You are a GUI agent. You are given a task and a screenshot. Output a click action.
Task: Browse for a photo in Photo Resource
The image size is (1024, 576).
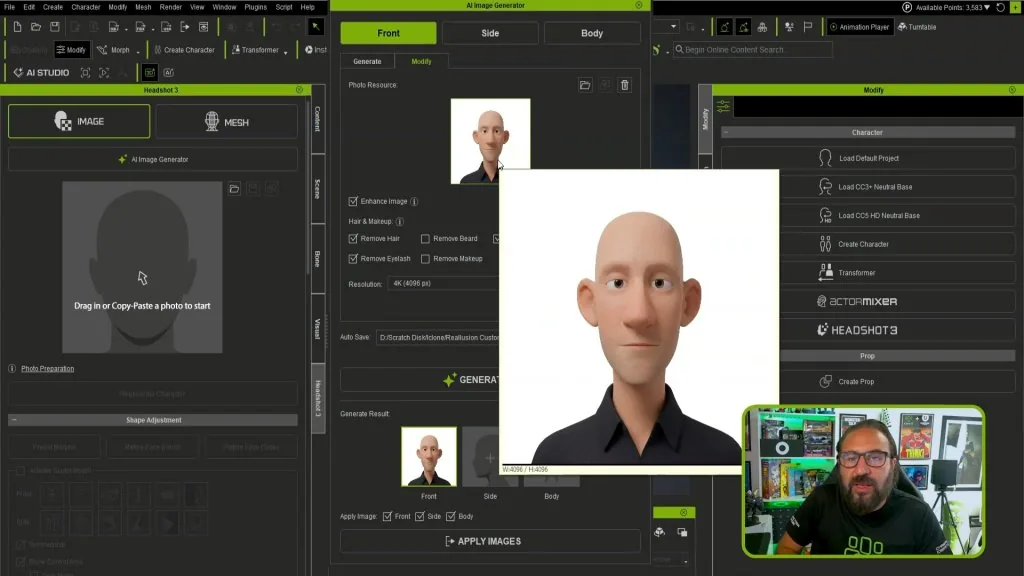click(585, 85)
